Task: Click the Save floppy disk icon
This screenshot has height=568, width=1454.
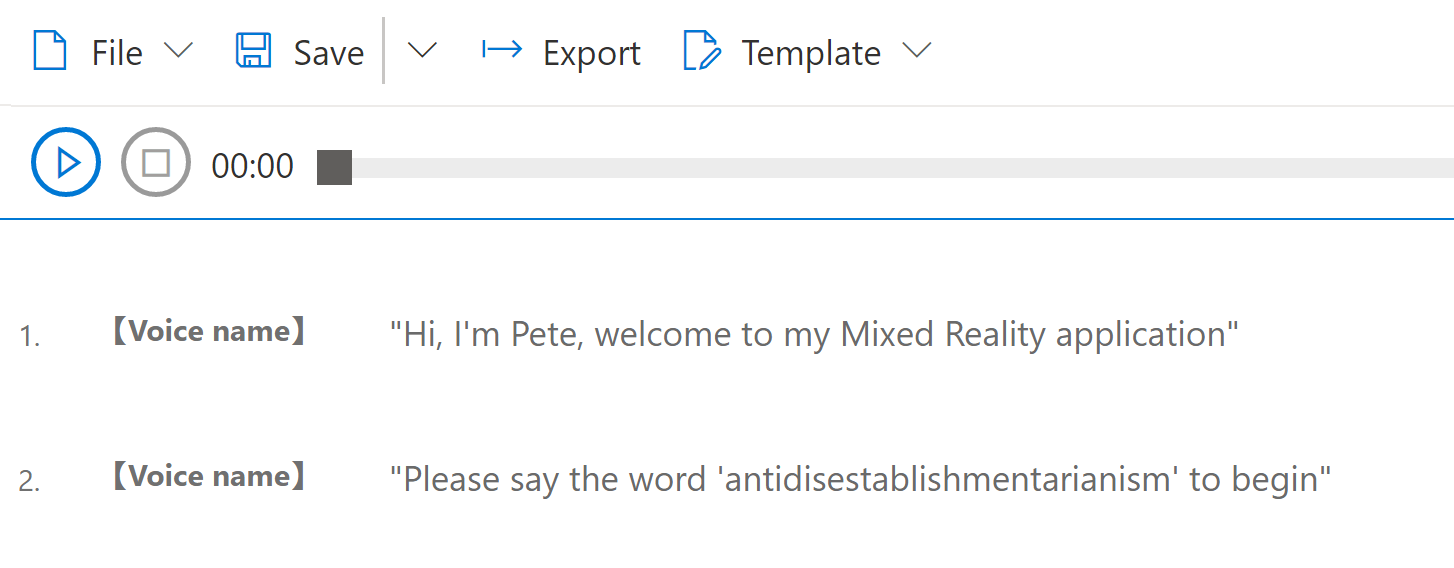Action: coord(253,51)
